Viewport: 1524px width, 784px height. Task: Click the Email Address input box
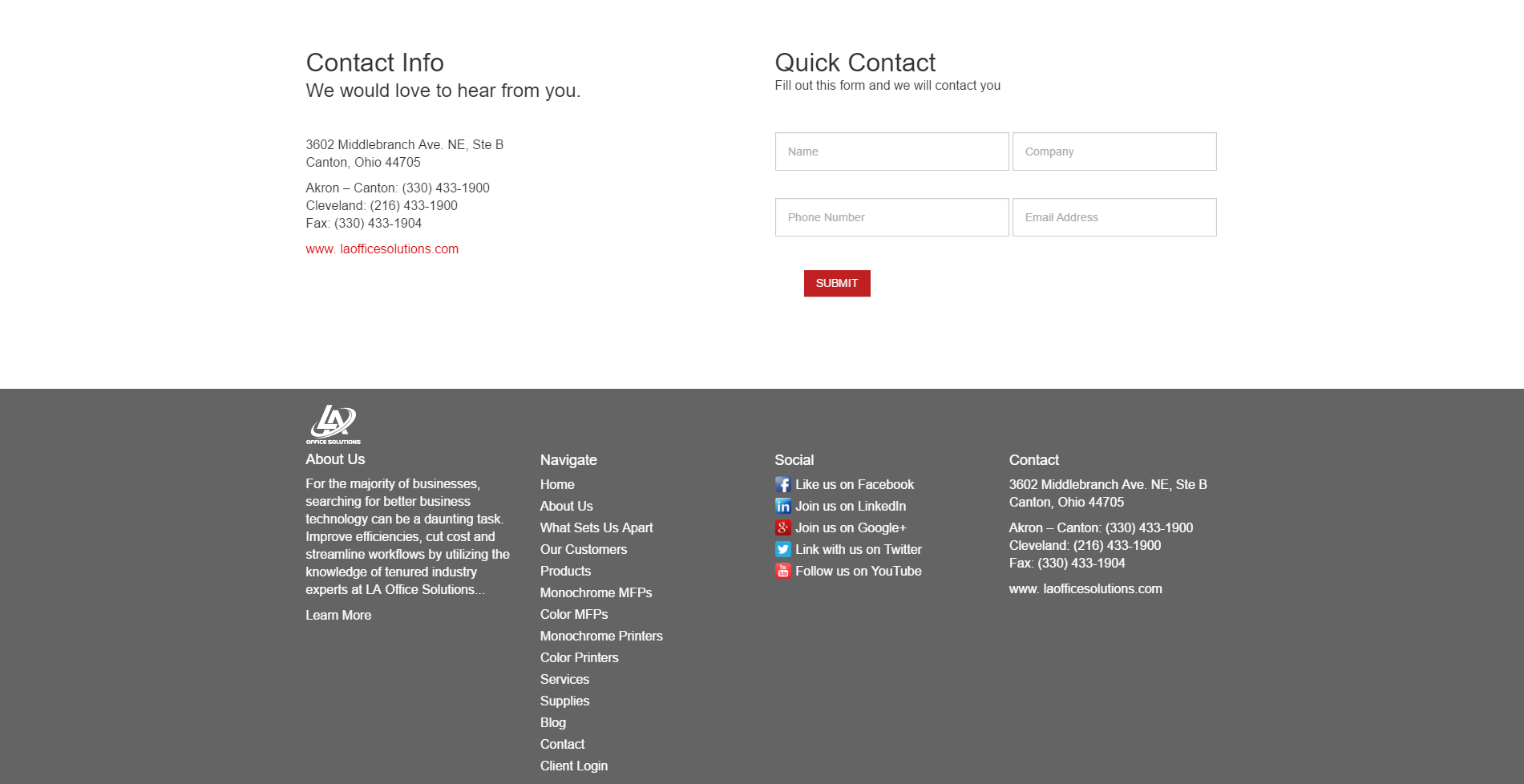click(x=1114, y=217)
